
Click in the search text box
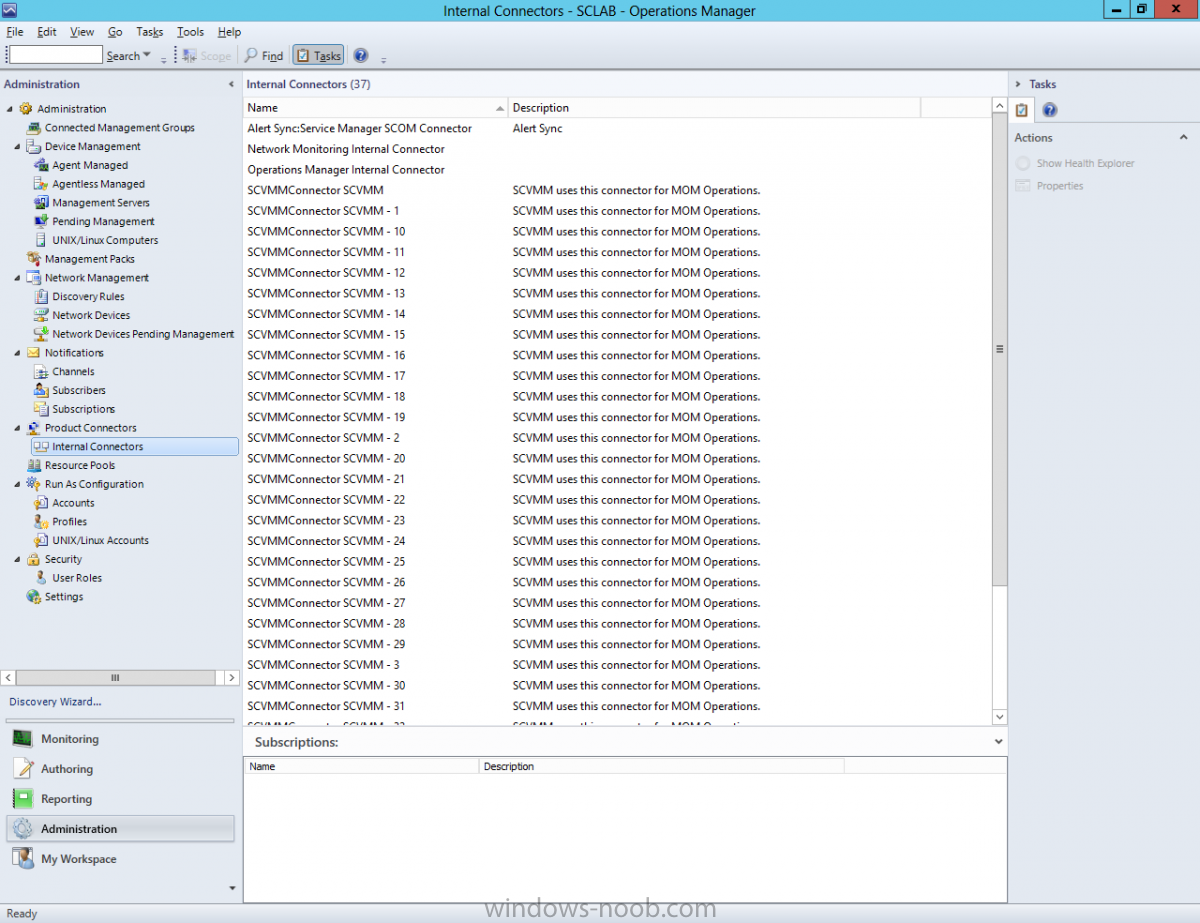56,55
